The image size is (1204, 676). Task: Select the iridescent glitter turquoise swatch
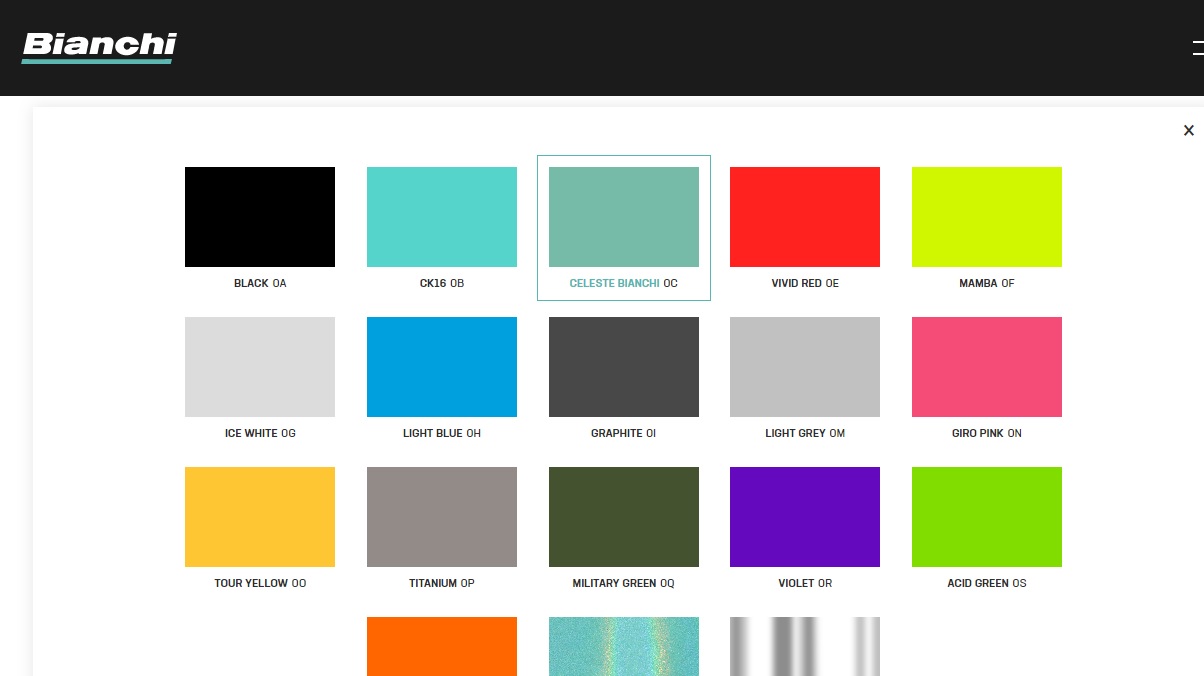click(x=624, y=646)
